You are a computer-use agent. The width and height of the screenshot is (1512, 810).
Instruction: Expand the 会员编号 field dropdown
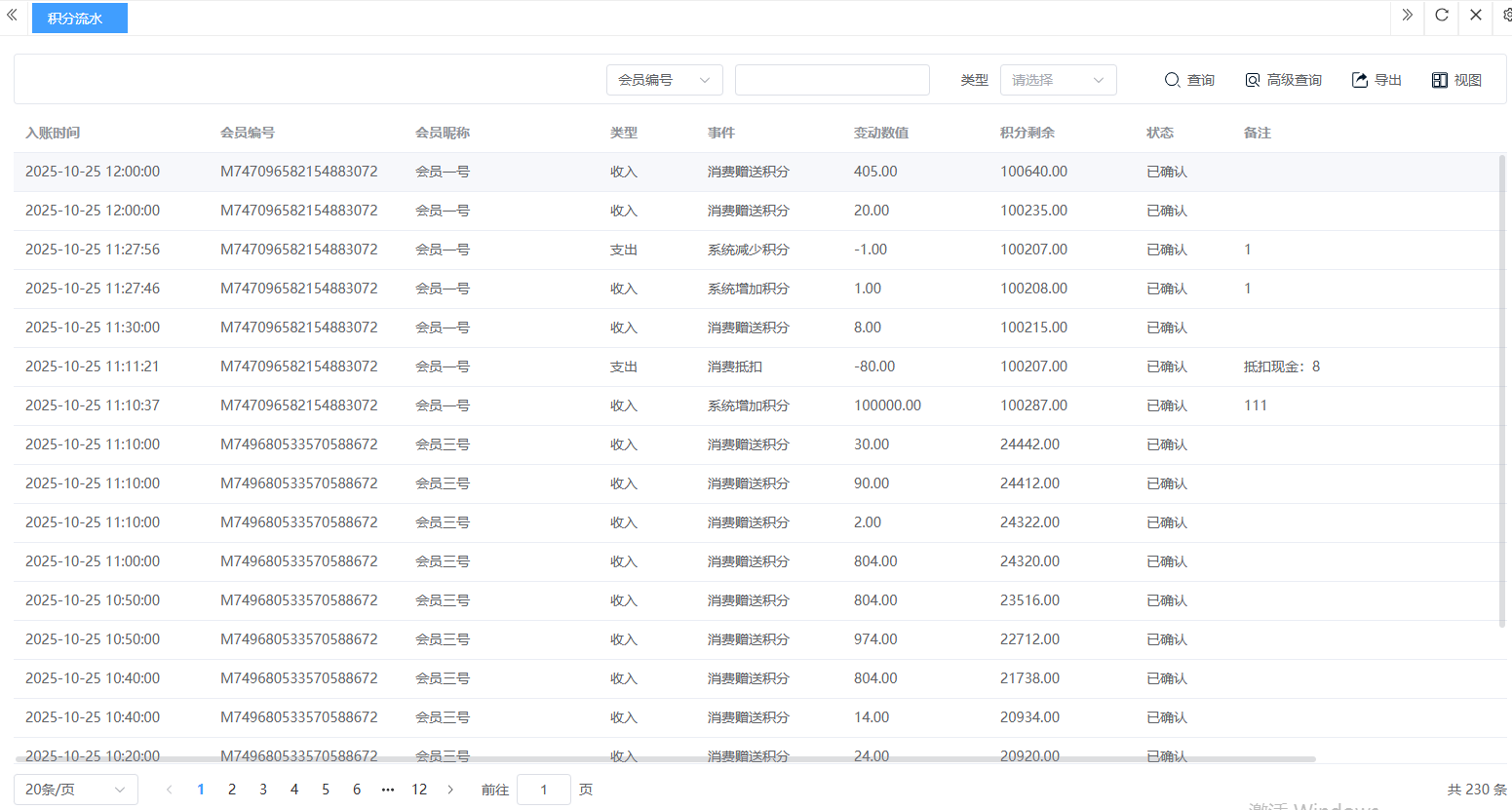click(664, 80)
